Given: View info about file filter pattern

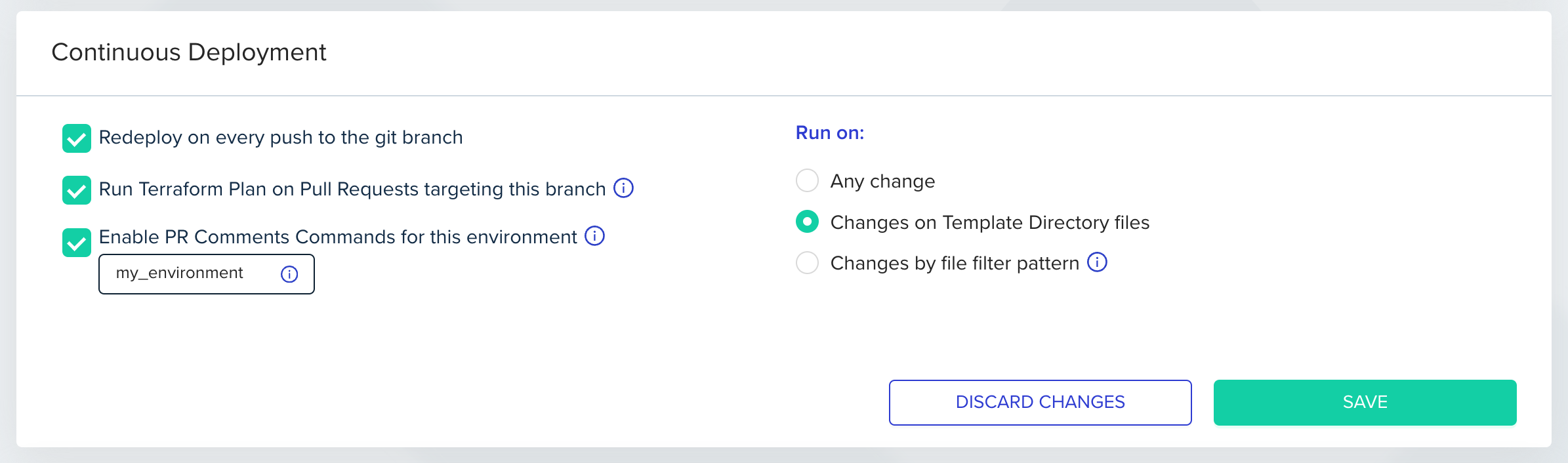Looking at the screenshot, I should 1097,262.
